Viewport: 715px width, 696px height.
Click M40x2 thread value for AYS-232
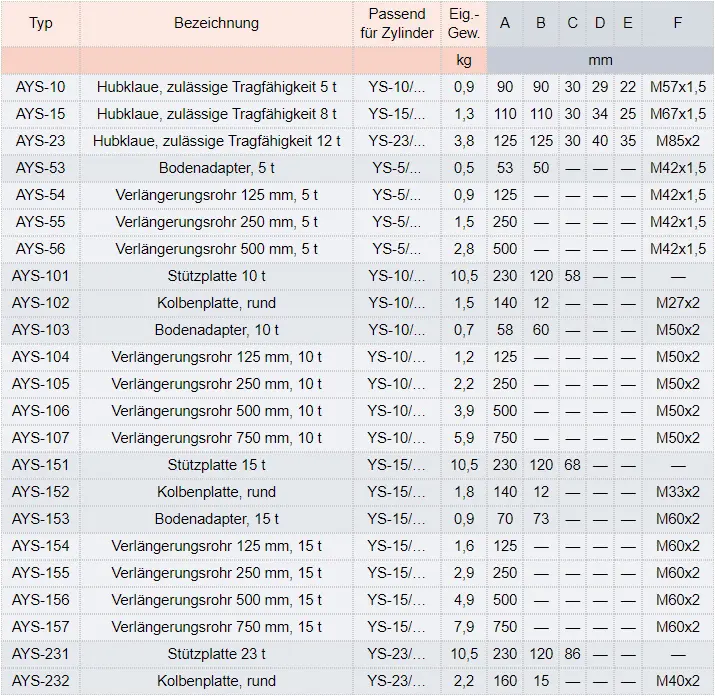tap(677, 681)
